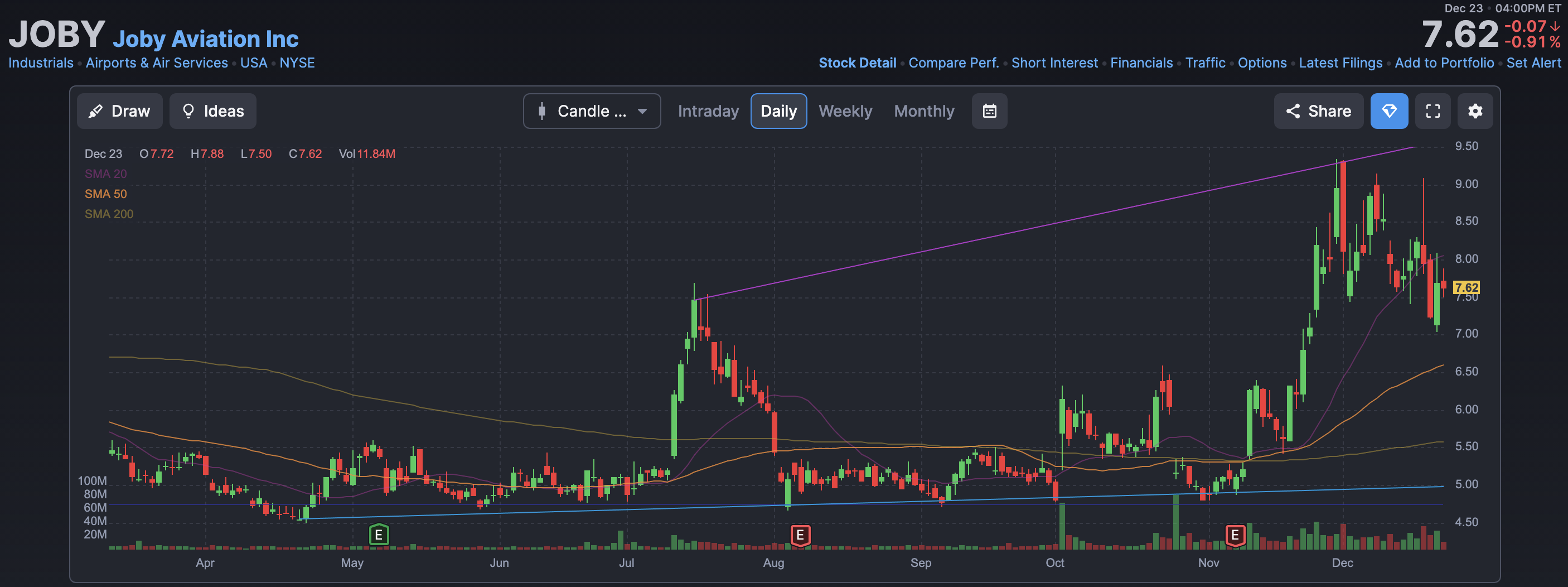Viewport: 1568px width, 587px height.
Task: Click the blue diamond premium icon
Action: [x=1389, y=111]
